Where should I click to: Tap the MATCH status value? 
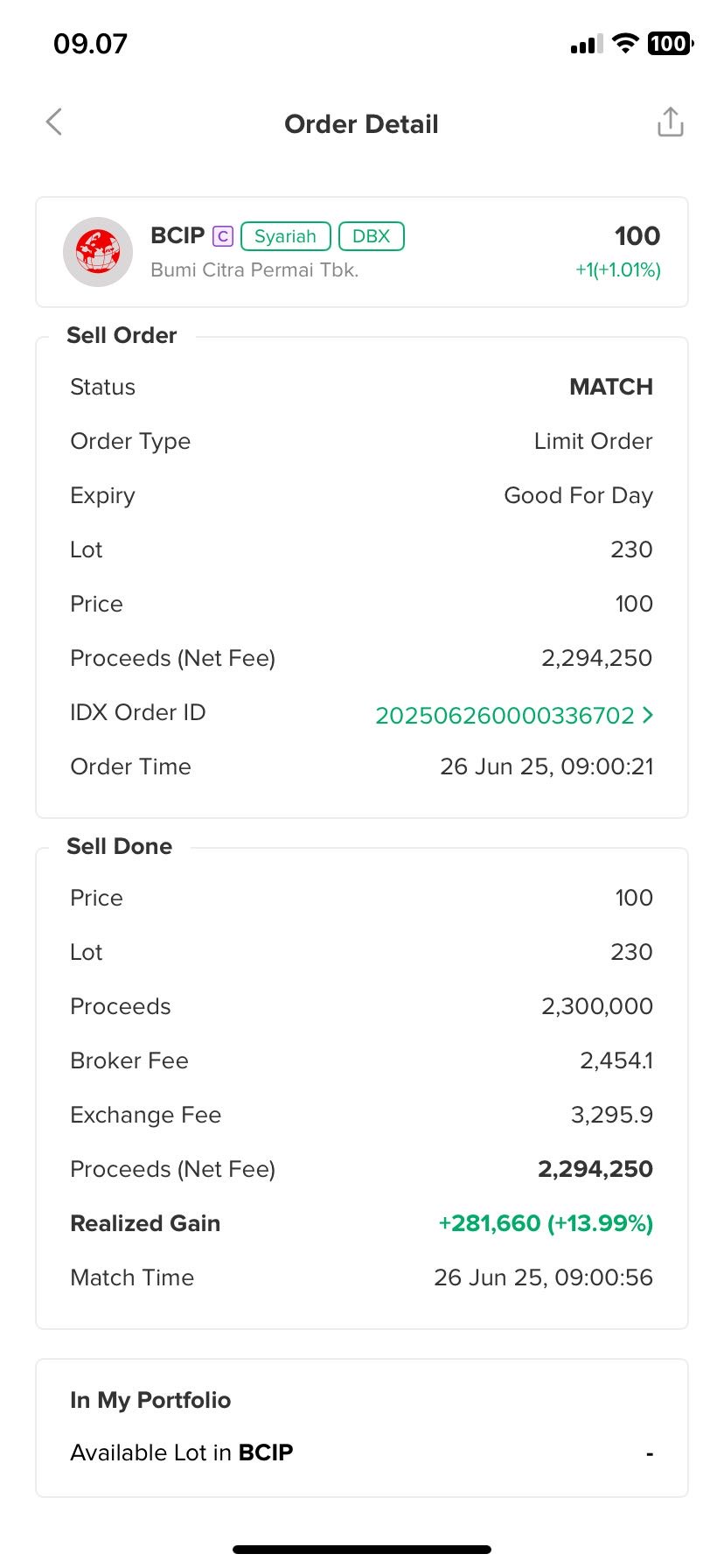[610, 387]
